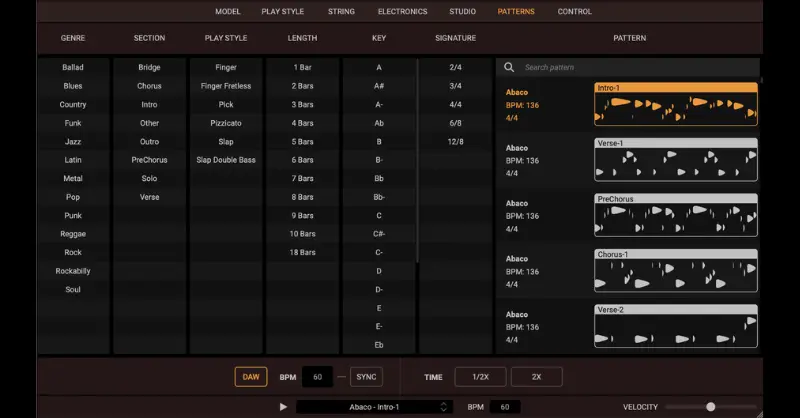Image resolution: width=800 pixels, height=418 pixels.
Task: Click the BPM 60 field beside DAW
Action: pos(317,377)
